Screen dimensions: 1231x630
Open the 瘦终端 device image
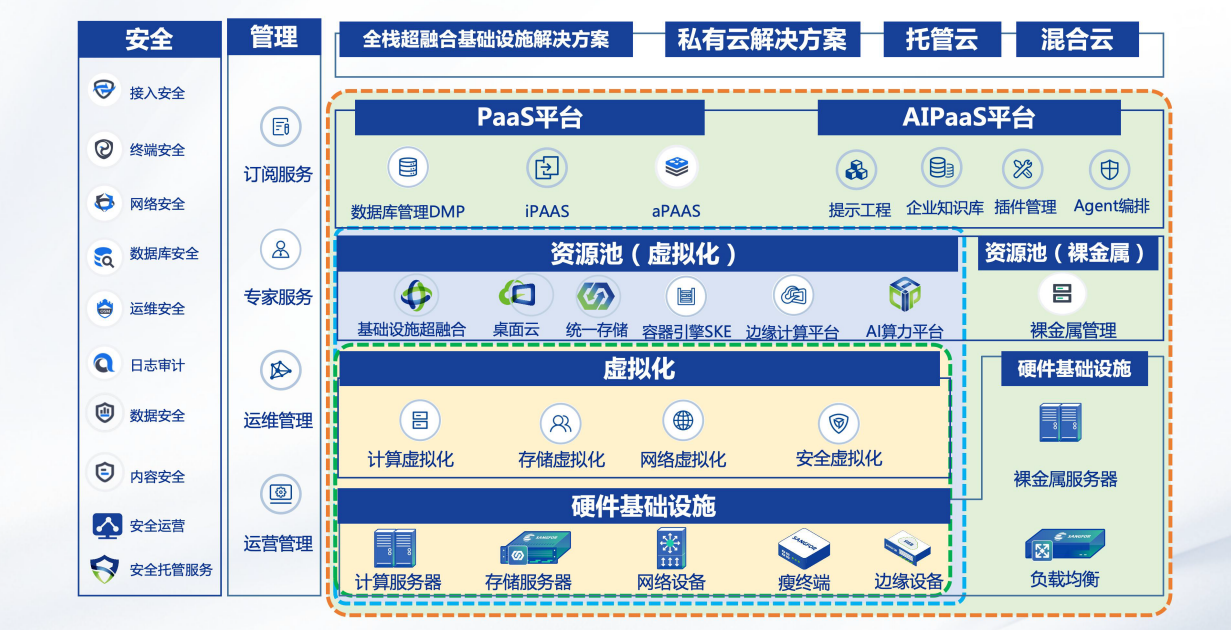pyautogui.click(x=804, y=549)
